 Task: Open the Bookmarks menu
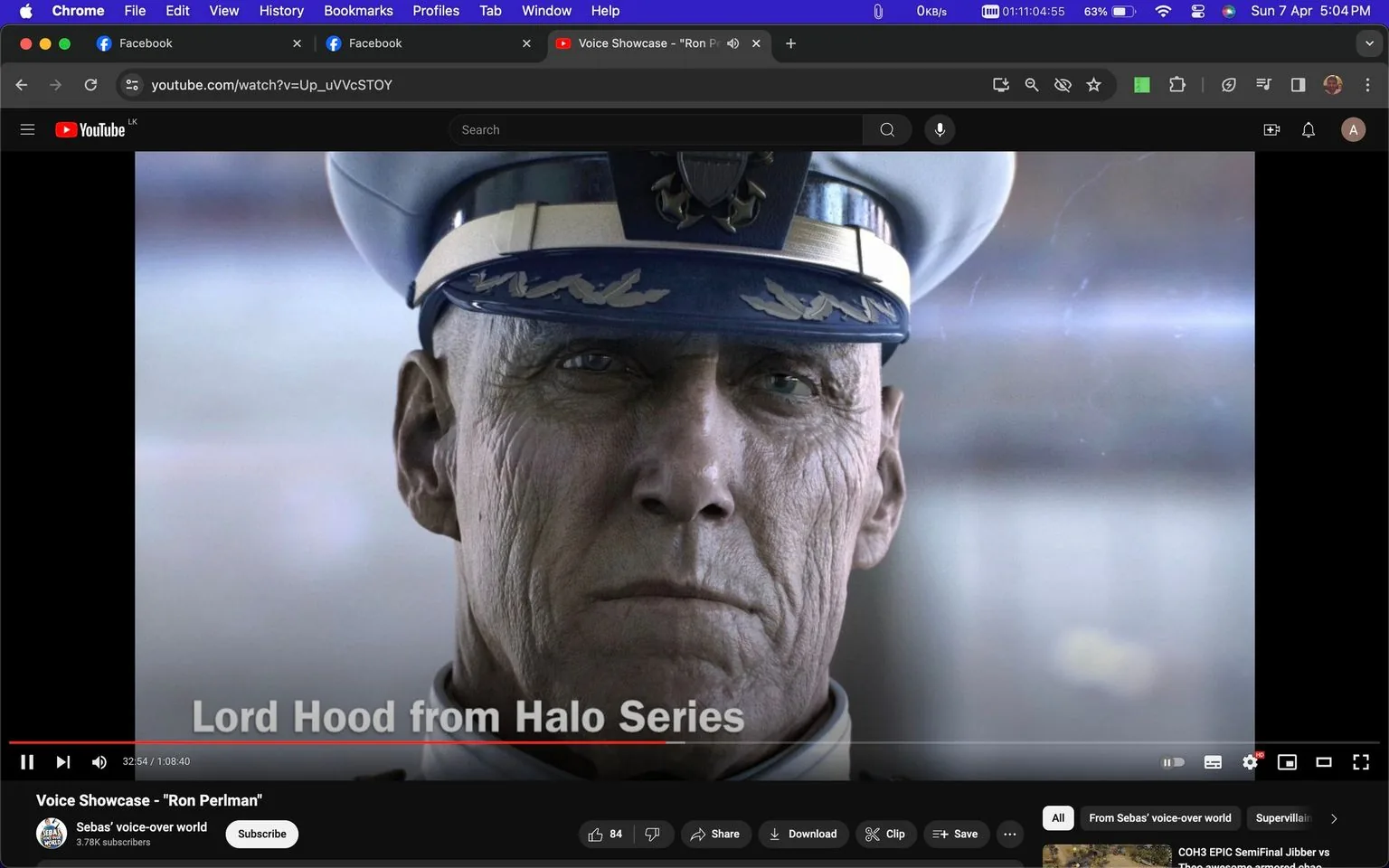pyautogui.click(x=358, y=11)
